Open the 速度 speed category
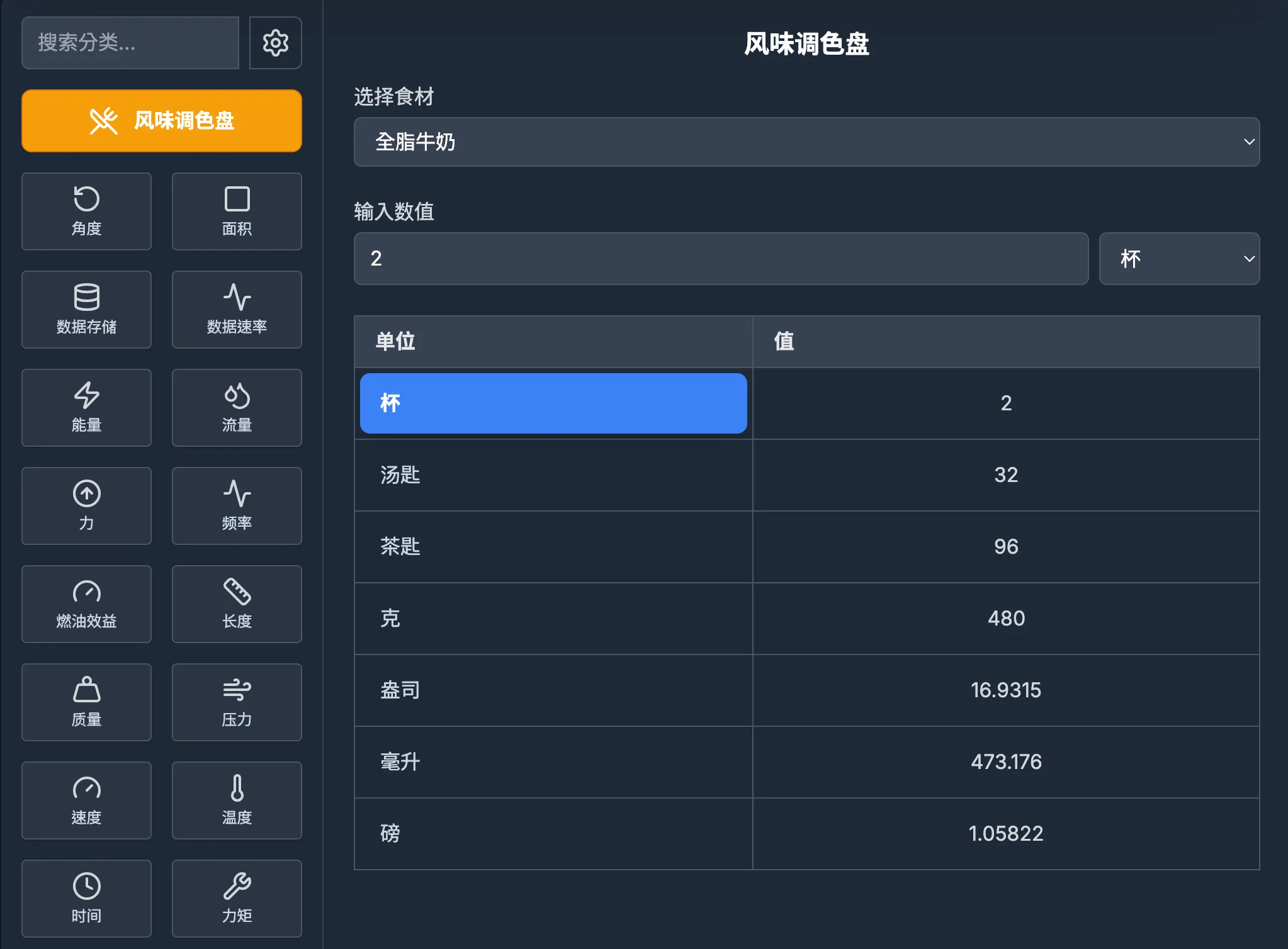Viewport: 1288px width, 949px height. (86, 800)
